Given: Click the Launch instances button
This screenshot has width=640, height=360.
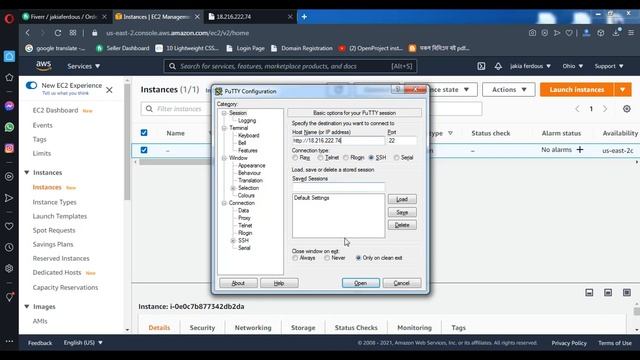Looking at the screenshot, I should pyautogui.click(x=576, y=89).
